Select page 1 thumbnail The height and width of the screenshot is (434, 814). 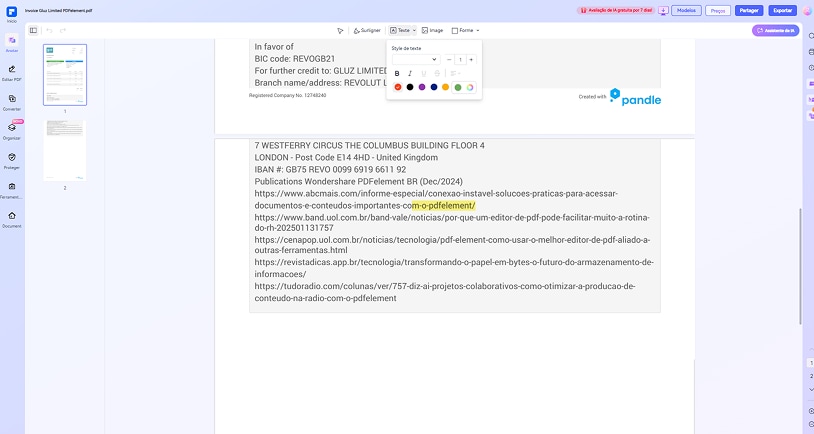65,75
